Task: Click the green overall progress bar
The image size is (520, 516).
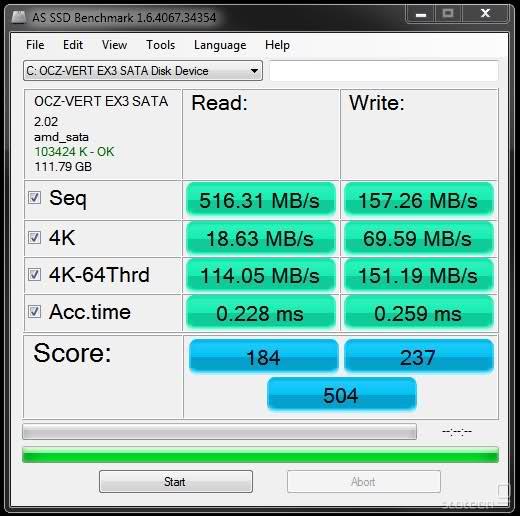Action: (260, 455)
